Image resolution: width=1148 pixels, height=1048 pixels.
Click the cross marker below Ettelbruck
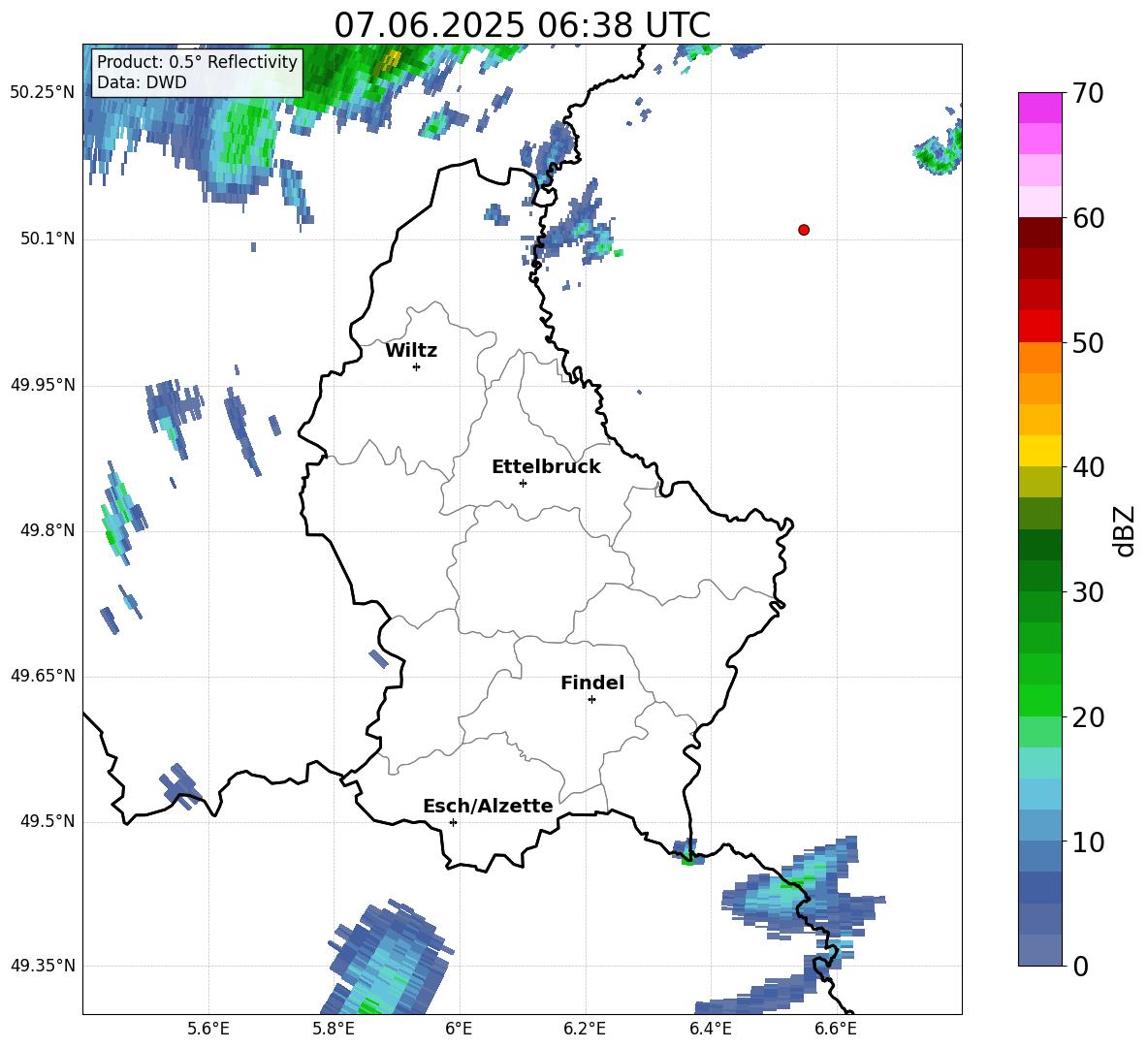tap(523, 483)
